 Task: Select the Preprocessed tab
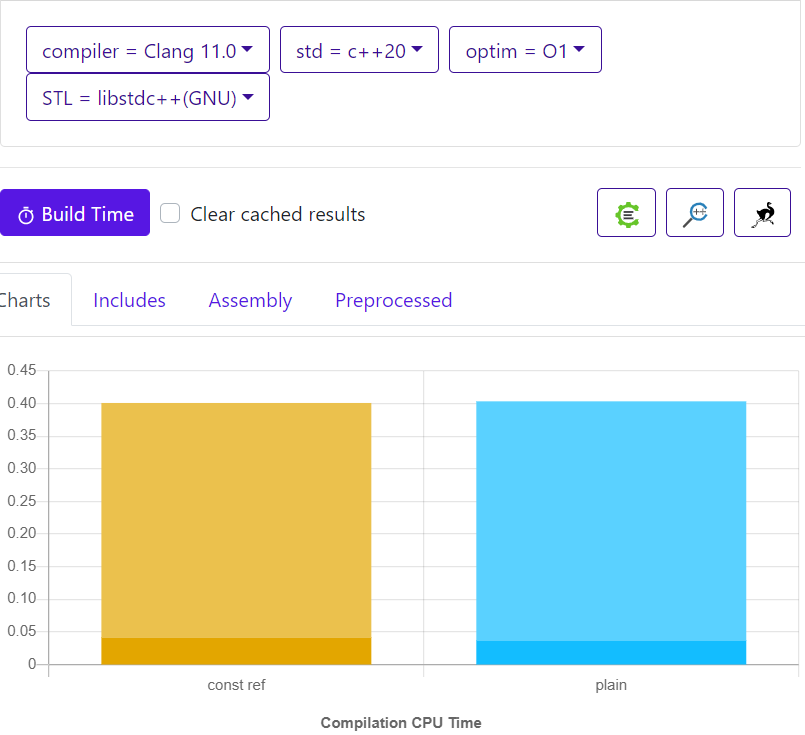(393, 300)
